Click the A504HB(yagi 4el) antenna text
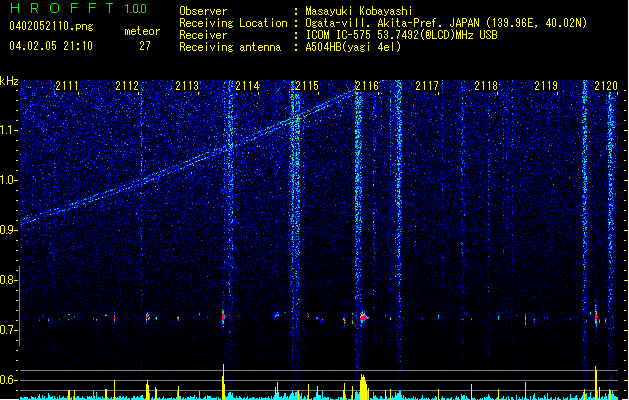 (x=353, y=47)
